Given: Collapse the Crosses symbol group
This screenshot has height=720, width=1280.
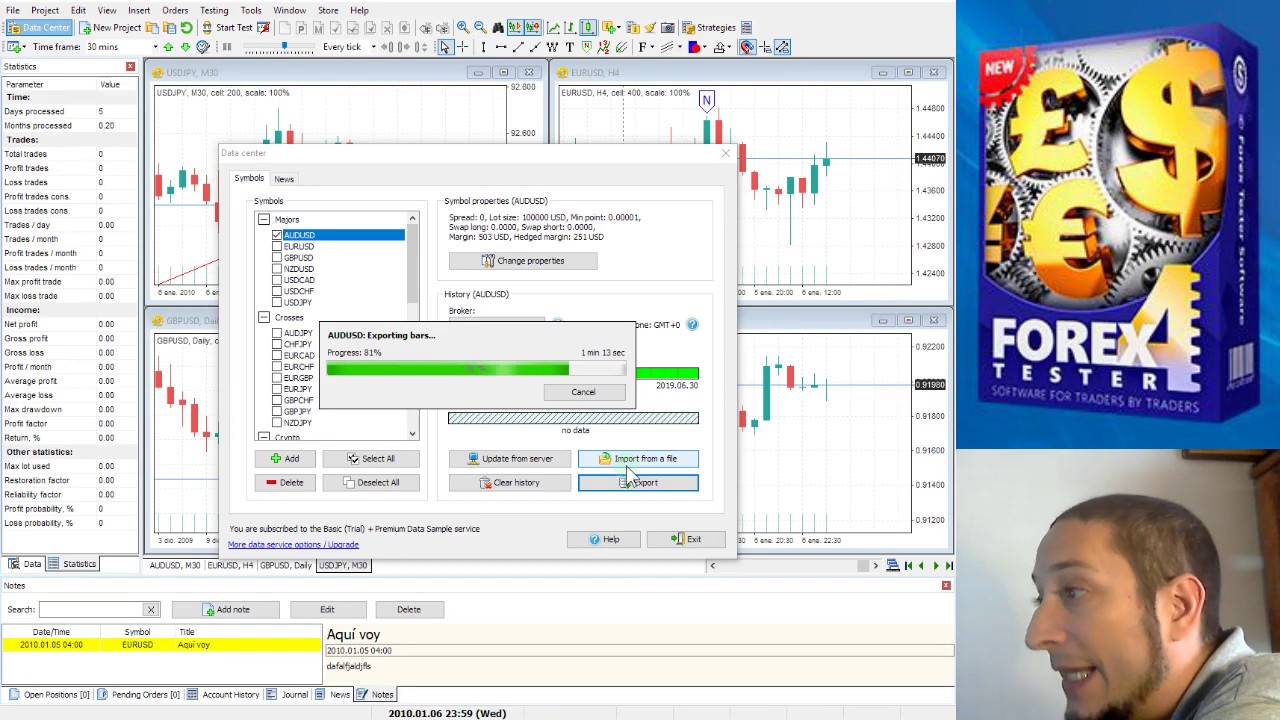Looking at the screenshot, I should 264,317.
